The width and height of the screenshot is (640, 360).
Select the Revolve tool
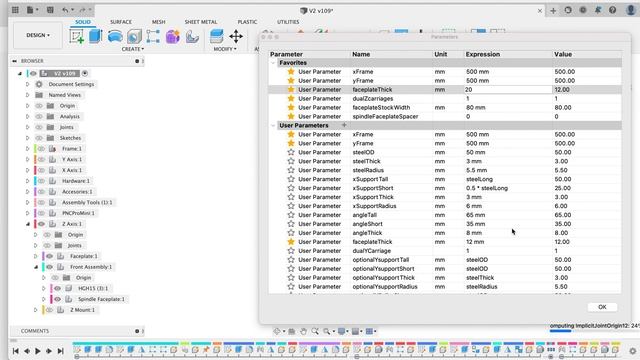click(115, 37)
